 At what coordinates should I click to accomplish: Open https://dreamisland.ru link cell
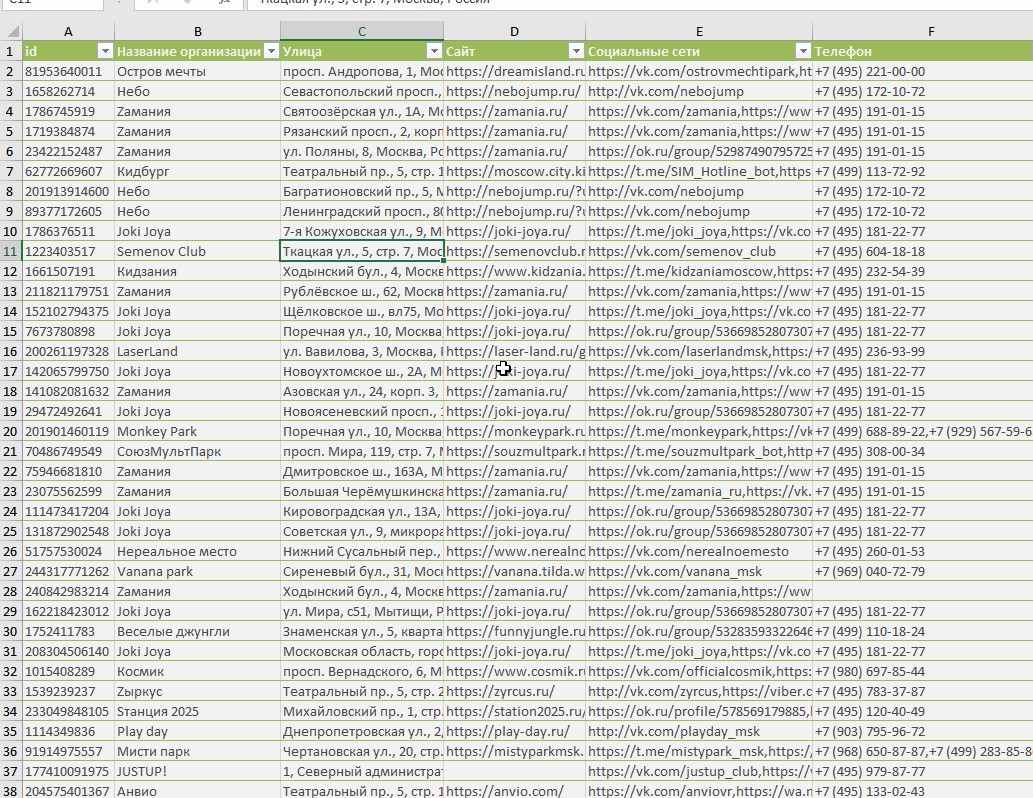515,71
